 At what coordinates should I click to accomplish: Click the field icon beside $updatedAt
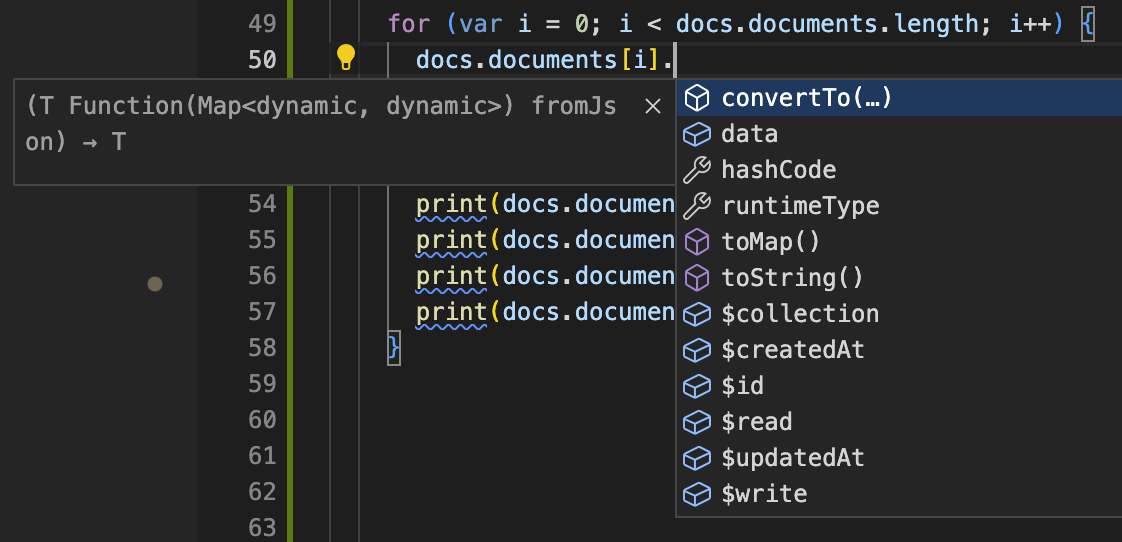(697, 458)
